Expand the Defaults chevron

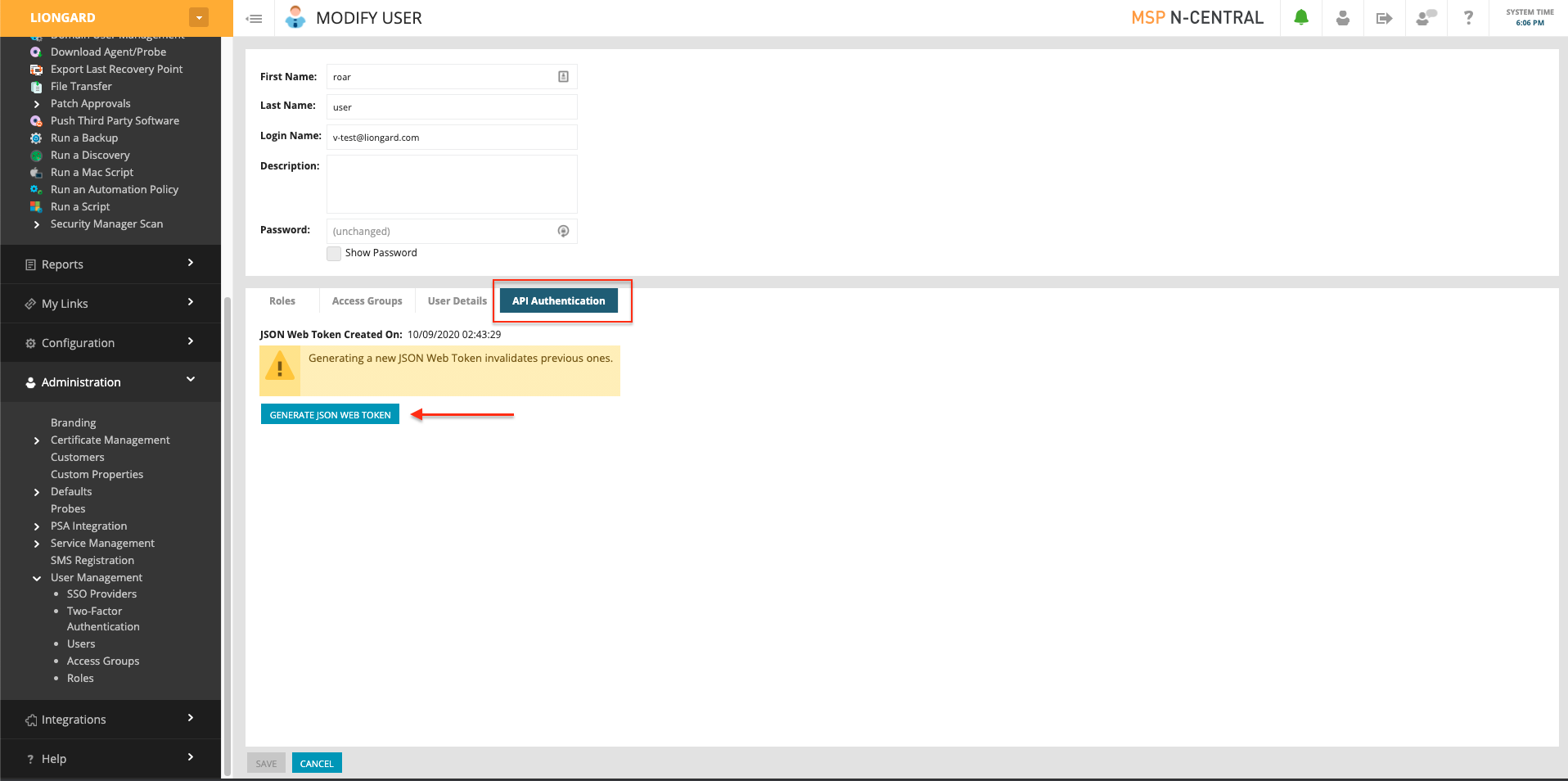pyautogui.click(x=37, y=492)
